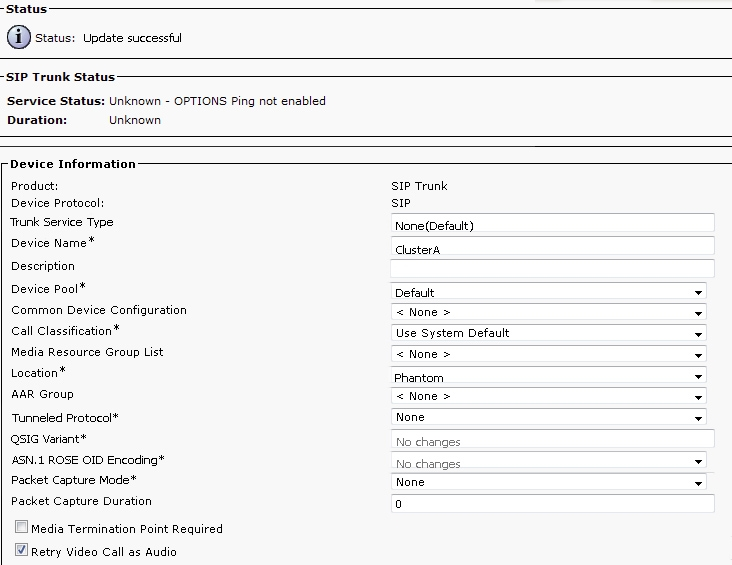Focus the Packet Capture Duration field

click(x=552, y=504)
